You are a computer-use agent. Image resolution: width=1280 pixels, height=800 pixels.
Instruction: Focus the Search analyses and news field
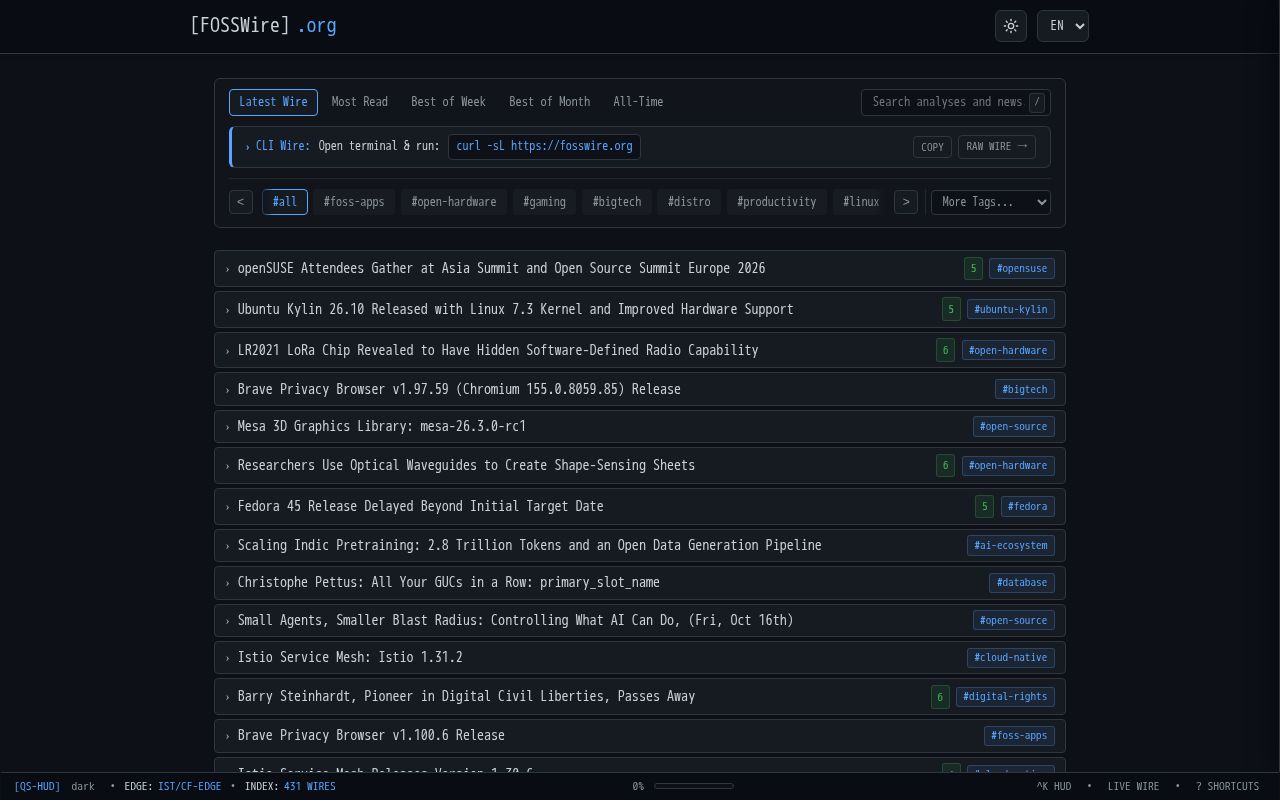956,102
